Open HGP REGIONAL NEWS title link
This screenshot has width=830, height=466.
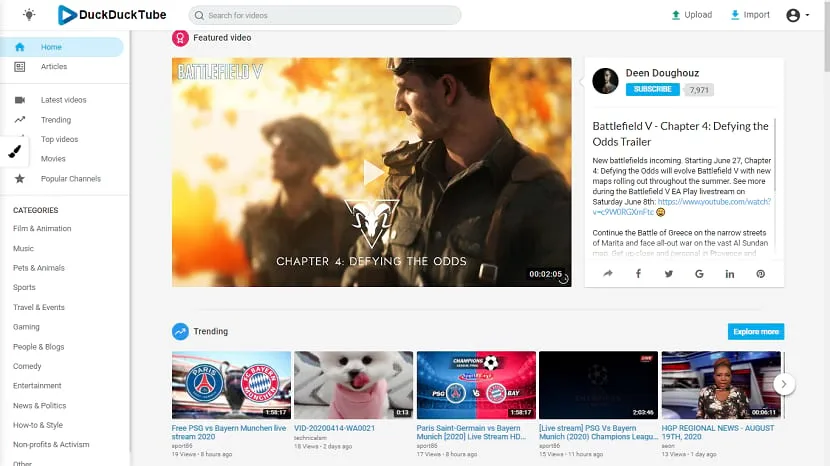(718, 432)
